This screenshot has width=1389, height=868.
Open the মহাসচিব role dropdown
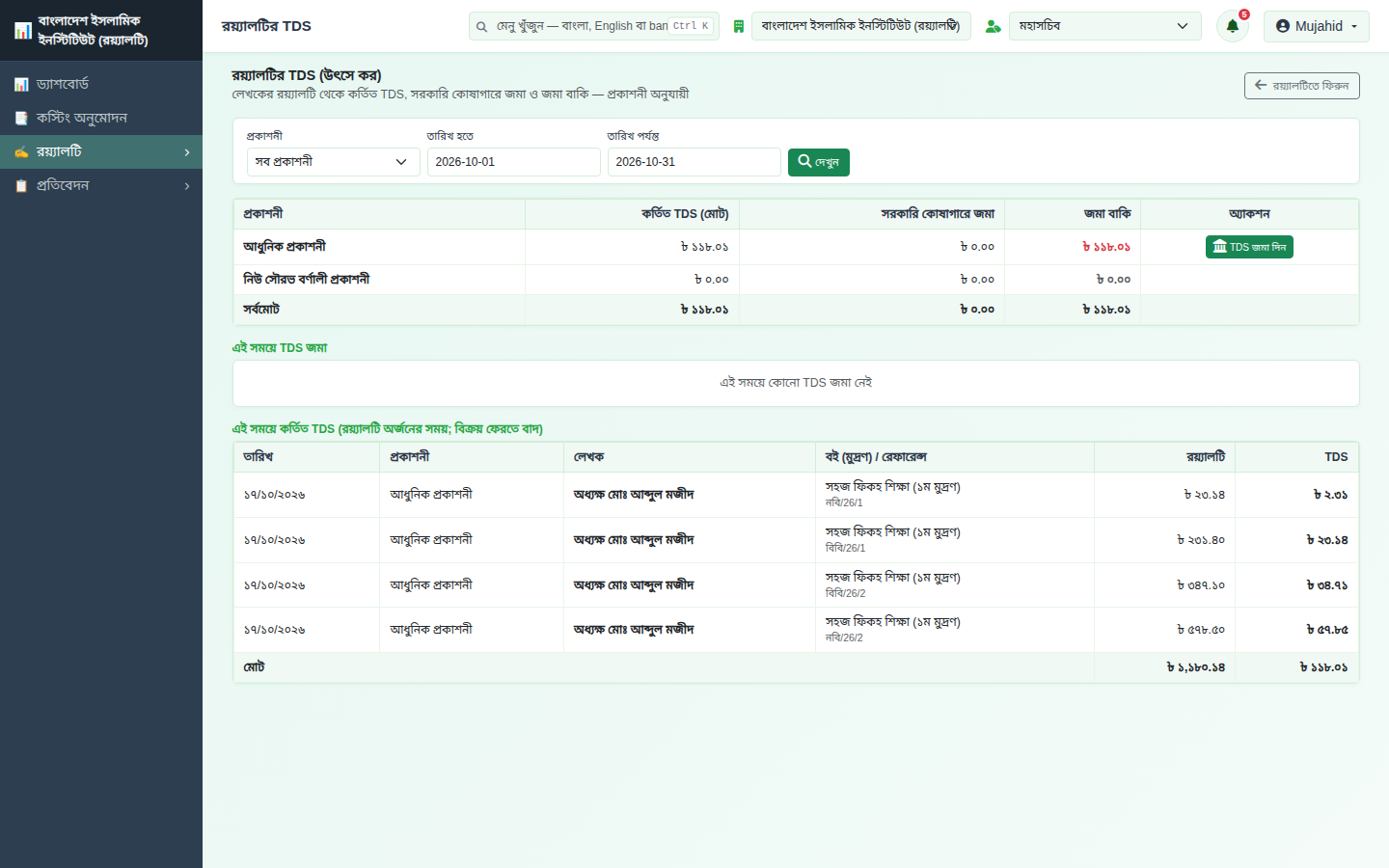1105,26
